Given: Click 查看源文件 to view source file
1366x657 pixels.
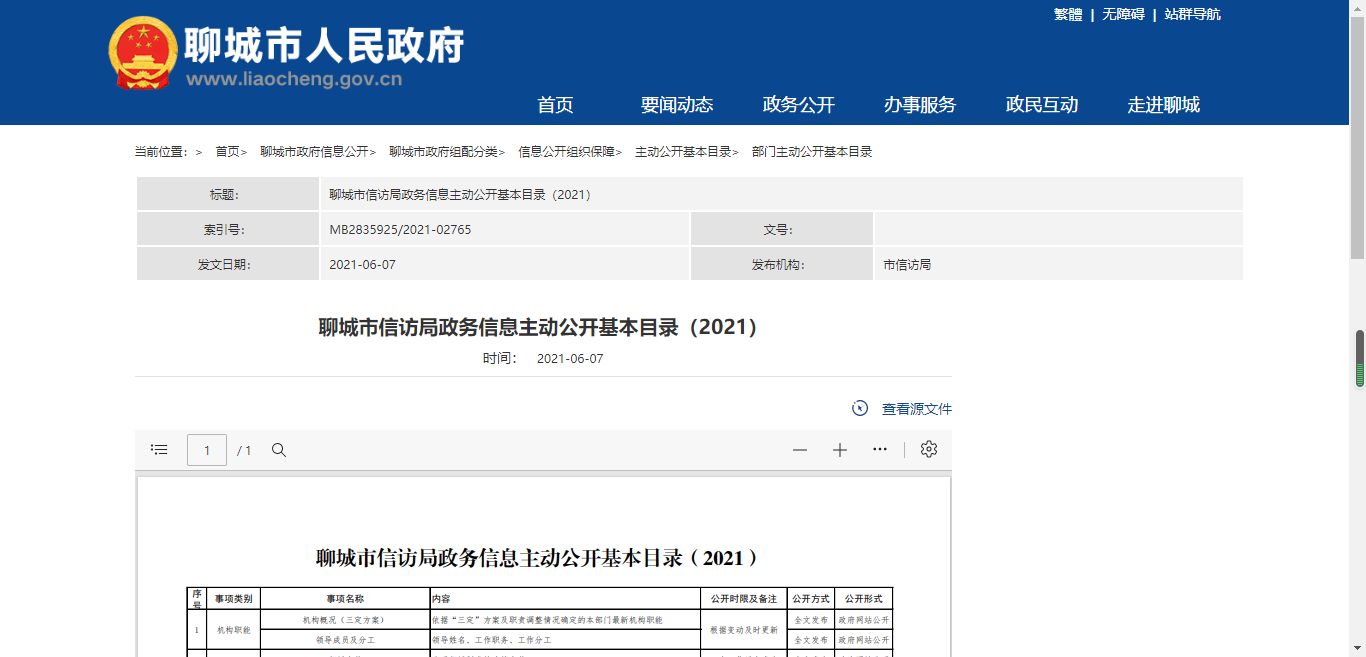Looking at the screenshot, I should 917,409.
